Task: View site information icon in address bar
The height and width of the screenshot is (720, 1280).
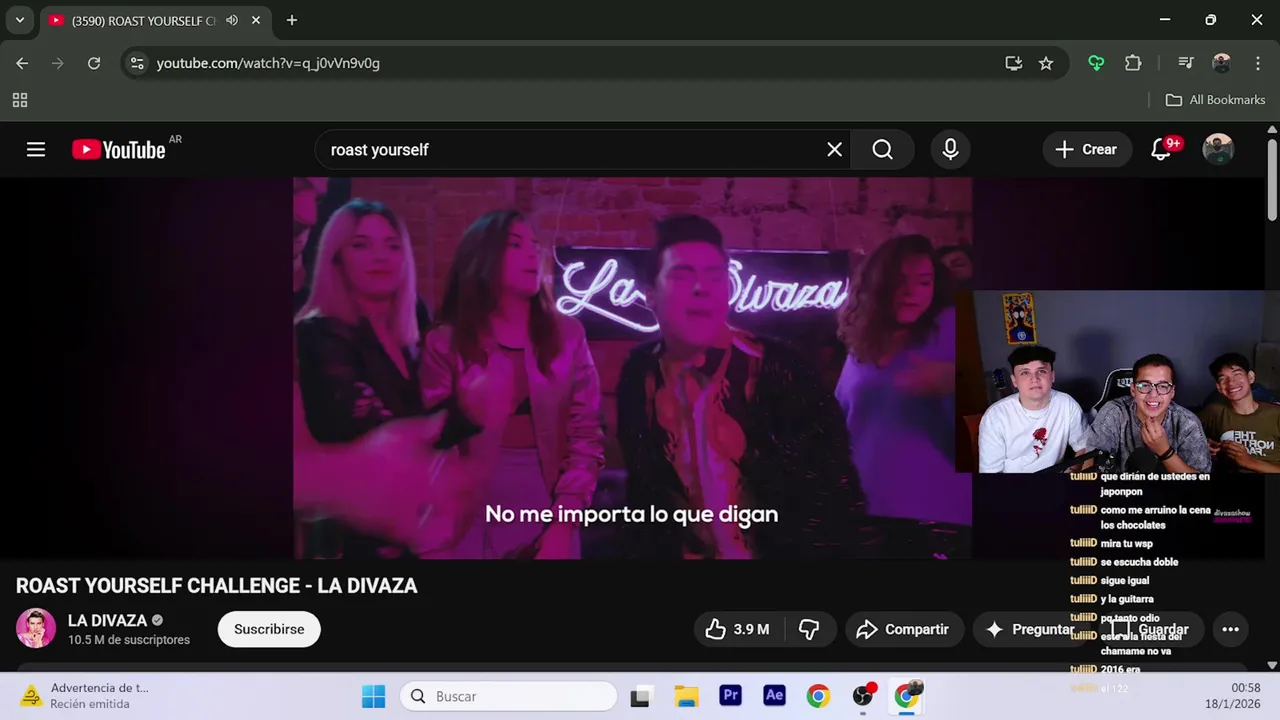Action: (138, 63)
